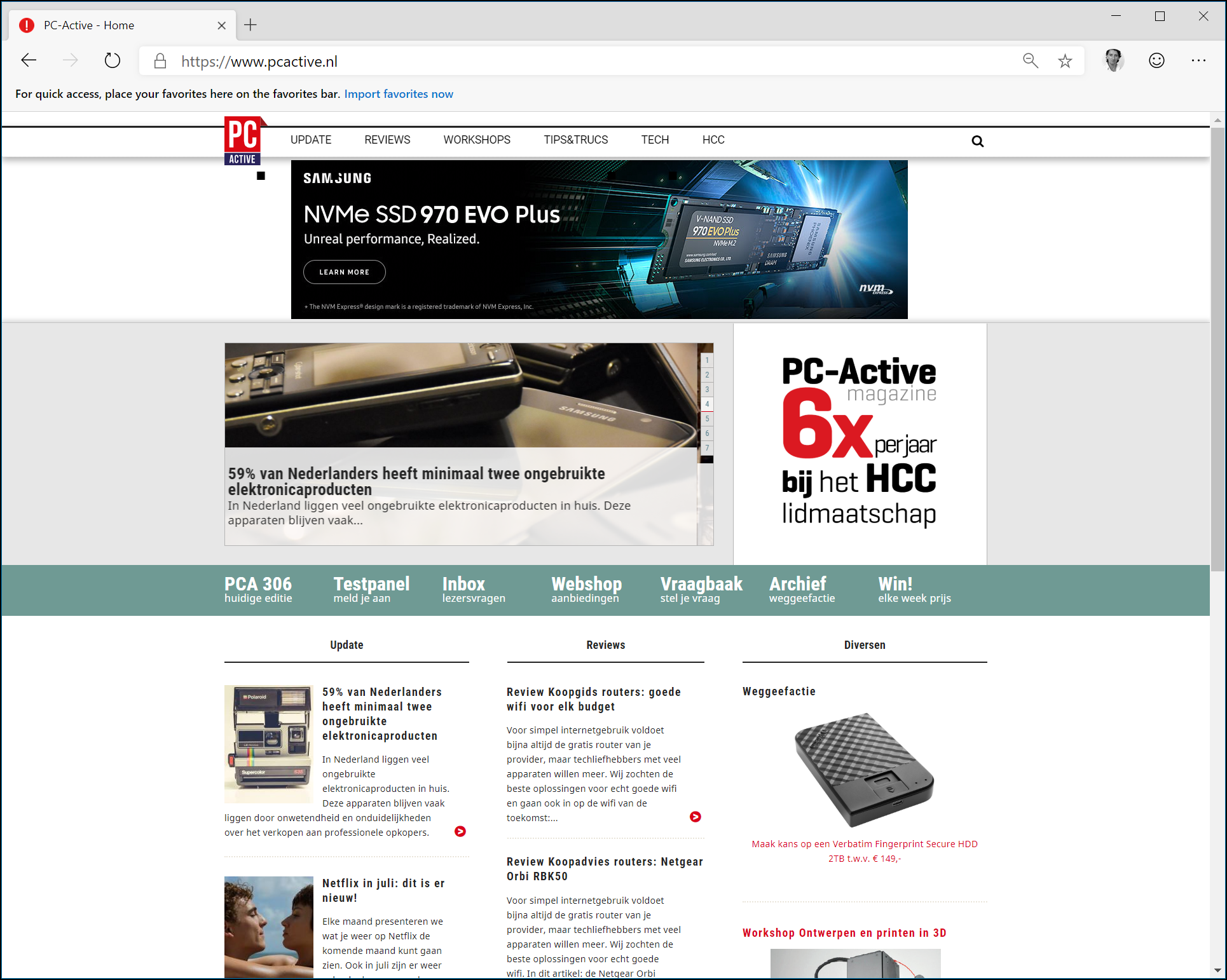Select slide 3 in the carousel
Image resolution: width=1227 pixels, height=980 pixels.
706,390
